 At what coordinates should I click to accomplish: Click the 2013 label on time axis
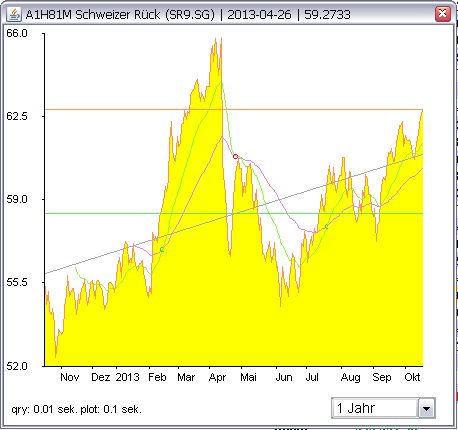[127, 377]
